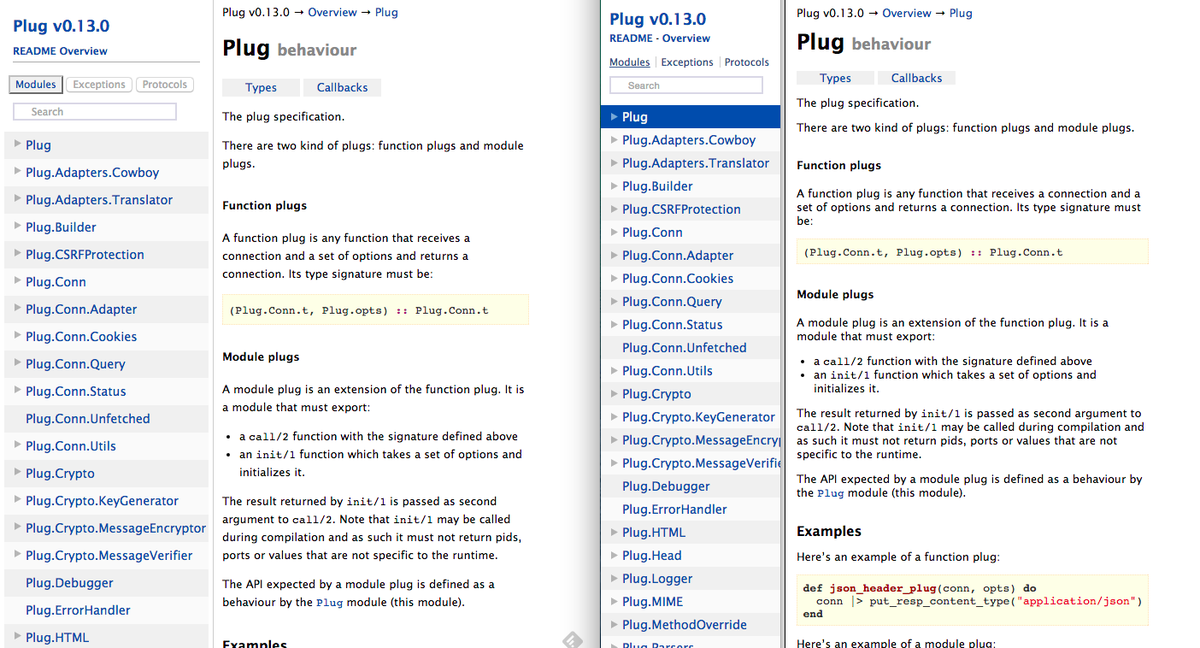Image resolution: width=1200 pixels, height=648 pixels.
Task: Open README link in left page sidebar
Action: tap(33, 51)
